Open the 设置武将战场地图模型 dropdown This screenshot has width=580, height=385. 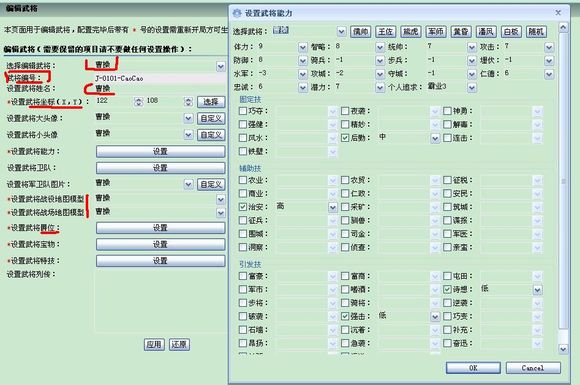pos(221,213)
